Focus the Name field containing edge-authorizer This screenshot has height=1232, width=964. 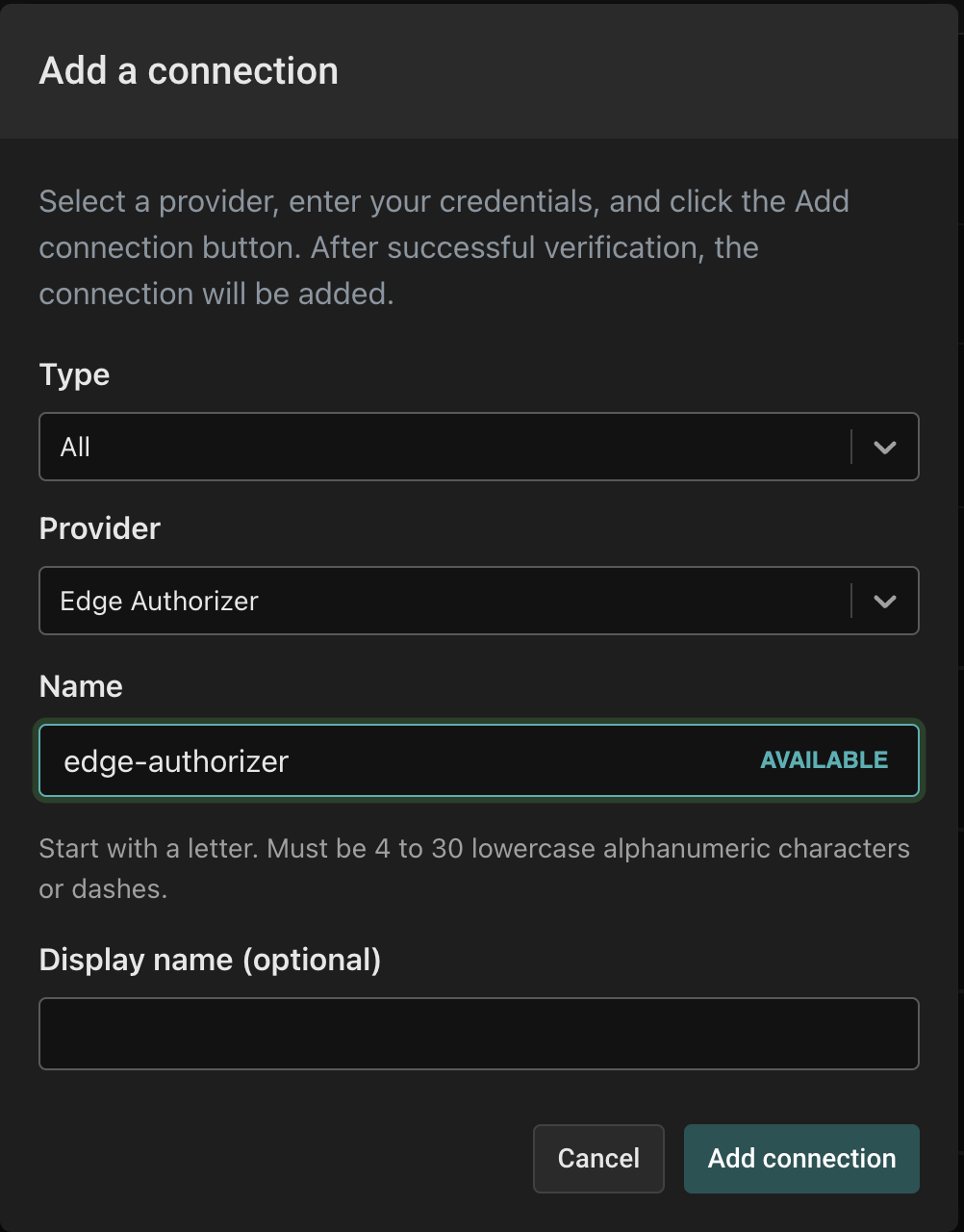385,761
